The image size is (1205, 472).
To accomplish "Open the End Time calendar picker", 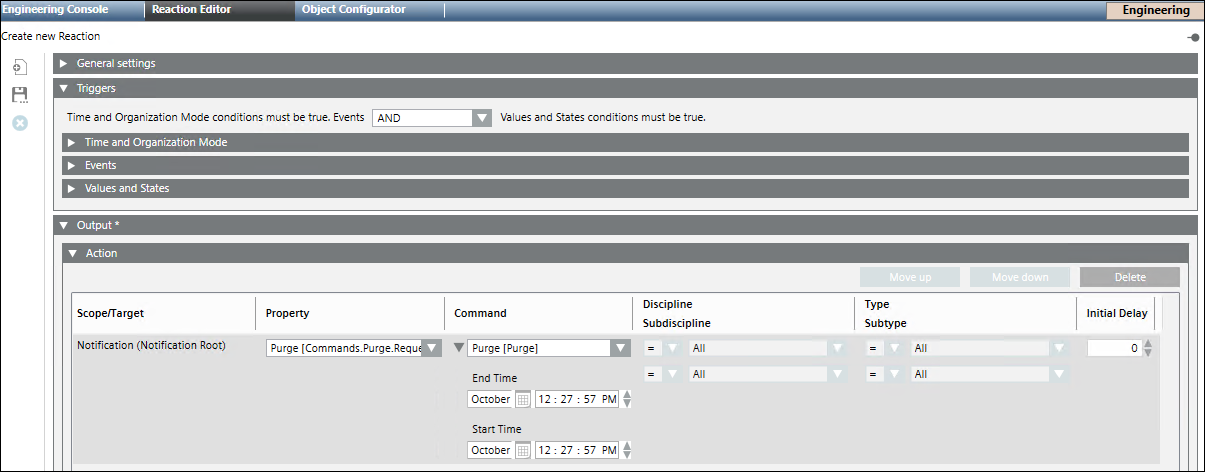I will 523,399.
